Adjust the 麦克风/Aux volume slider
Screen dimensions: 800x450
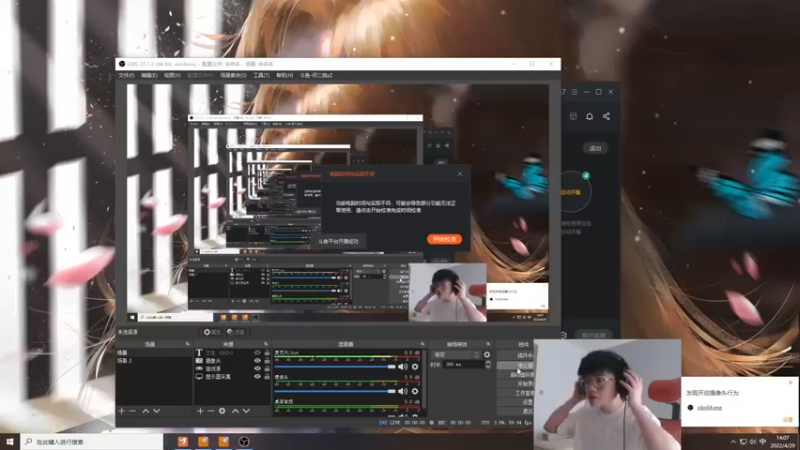point(335,366)
